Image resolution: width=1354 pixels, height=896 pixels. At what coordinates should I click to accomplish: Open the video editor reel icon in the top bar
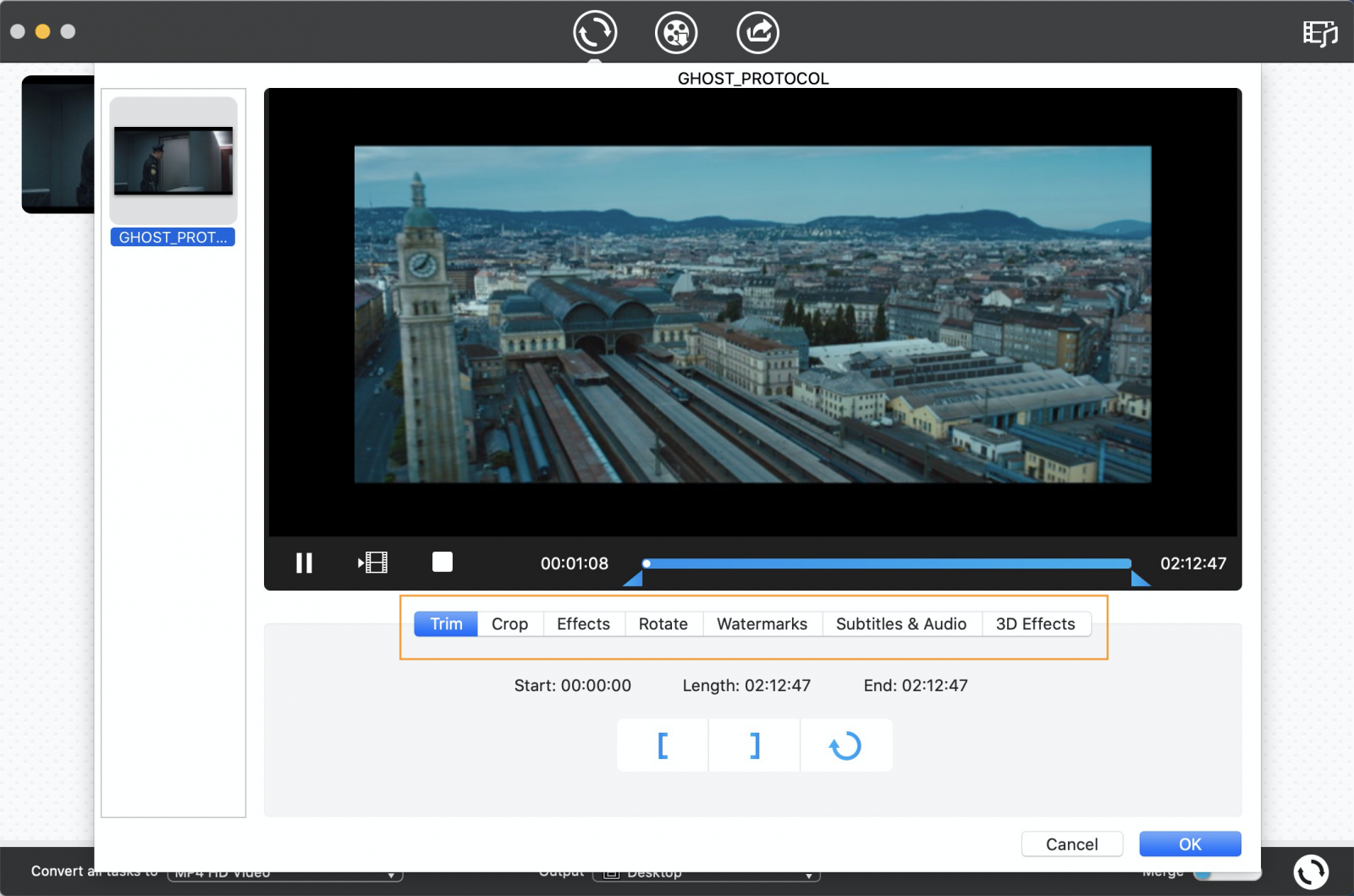pos(676,33)
